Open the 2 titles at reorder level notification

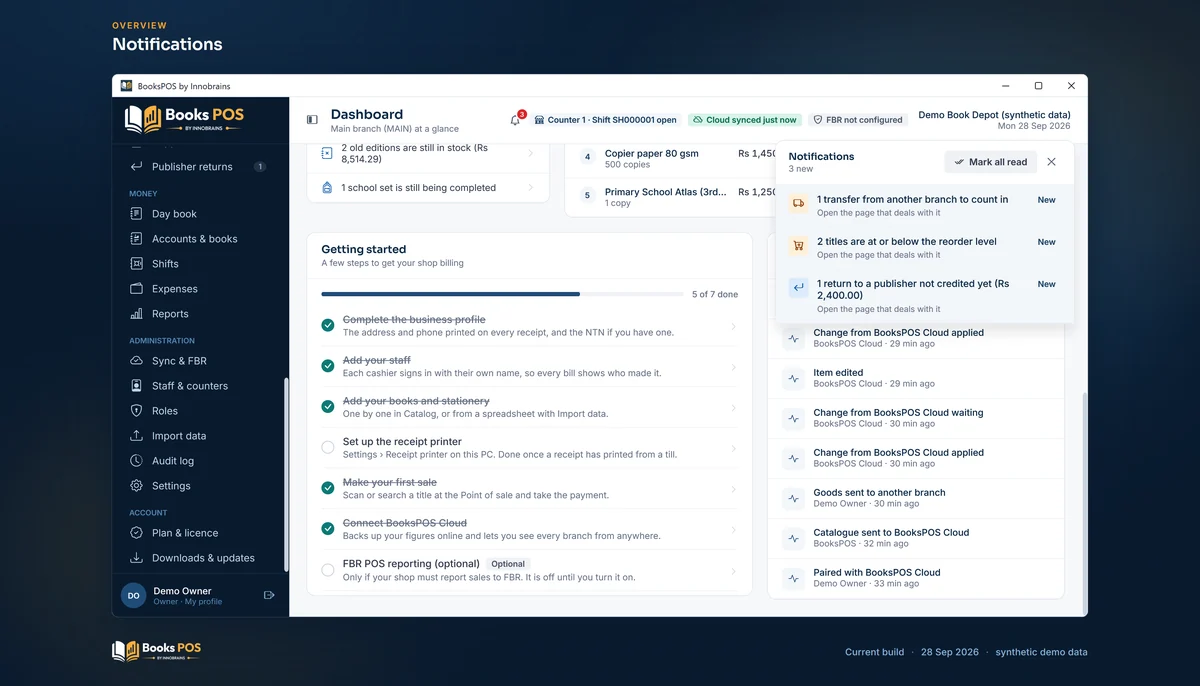pos(924,247)
